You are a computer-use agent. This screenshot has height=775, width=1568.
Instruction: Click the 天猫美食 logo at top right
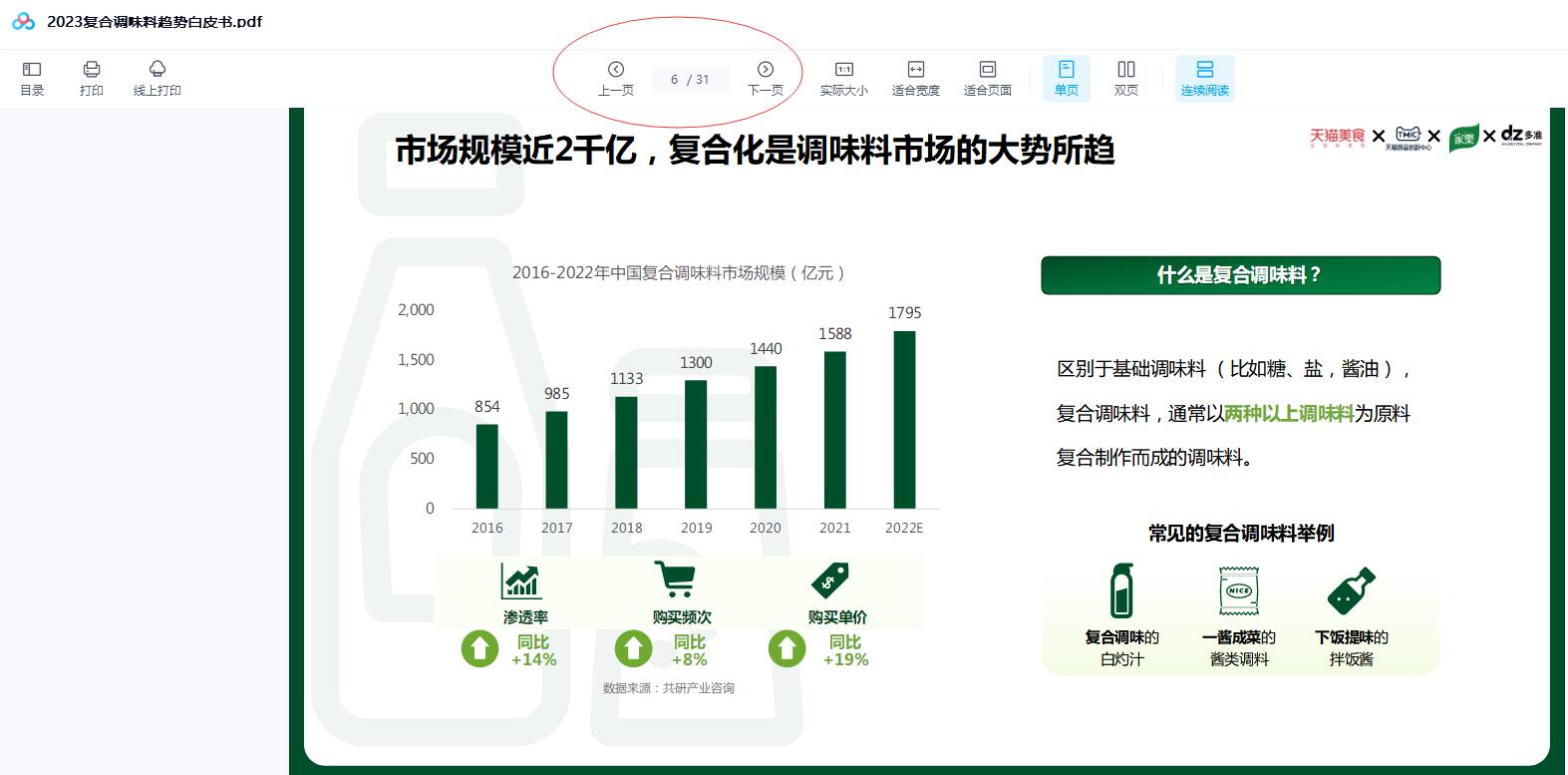tap(1336, 137)
